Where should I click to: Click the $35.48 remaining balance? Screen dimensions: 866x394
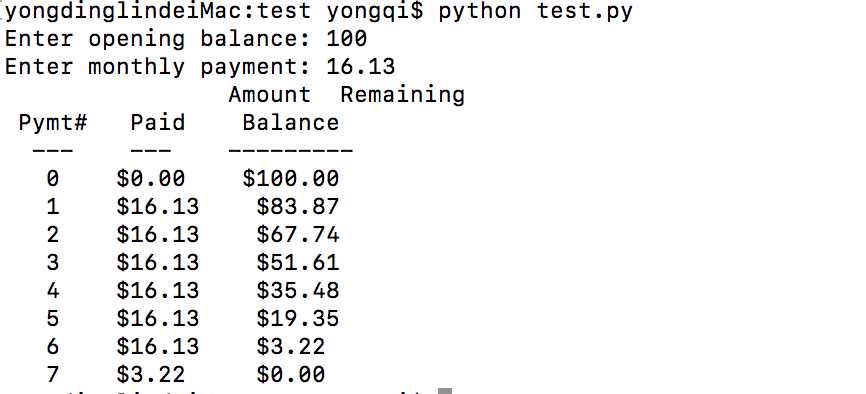[297, 291]
